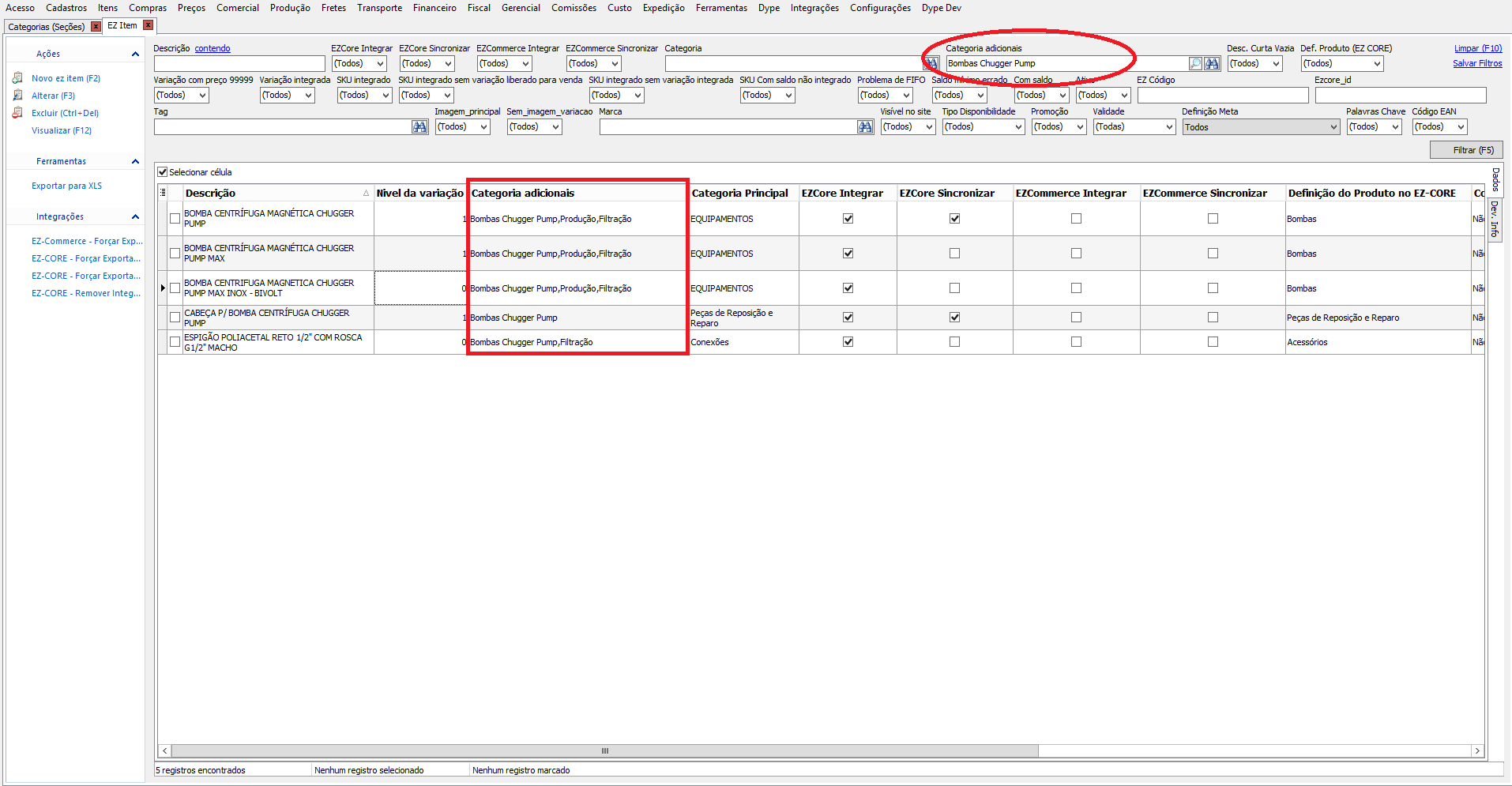This screenshot has height=786, width=1512.
Task: Click Visualizar (F12) action
Action: [x=62, y=130]
